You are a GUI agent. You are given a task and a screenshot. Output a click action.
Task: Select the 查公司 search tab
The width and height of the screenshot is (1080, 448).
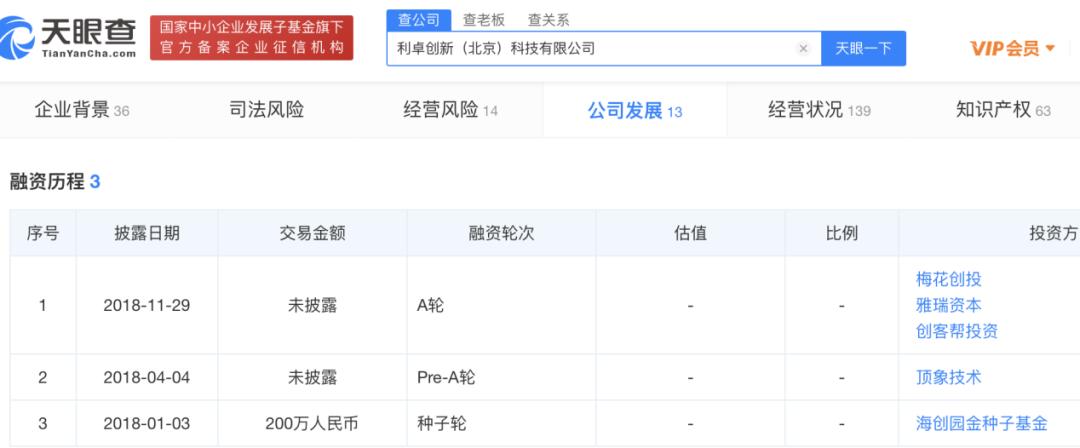tap(418, 20)
